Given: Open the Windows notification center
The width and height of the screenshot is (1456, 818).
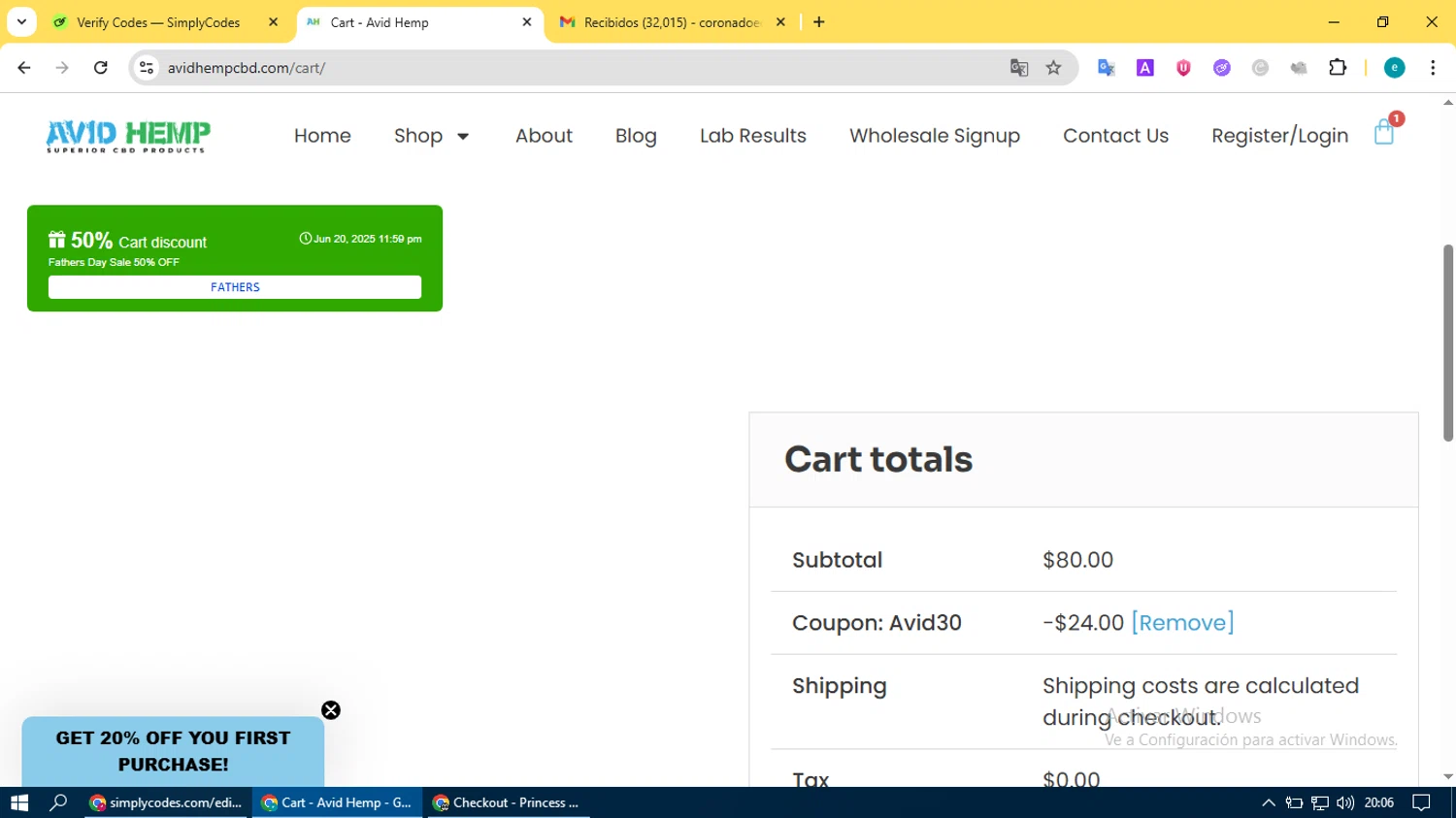Looking at the screenshot, I should [1422, 802].
